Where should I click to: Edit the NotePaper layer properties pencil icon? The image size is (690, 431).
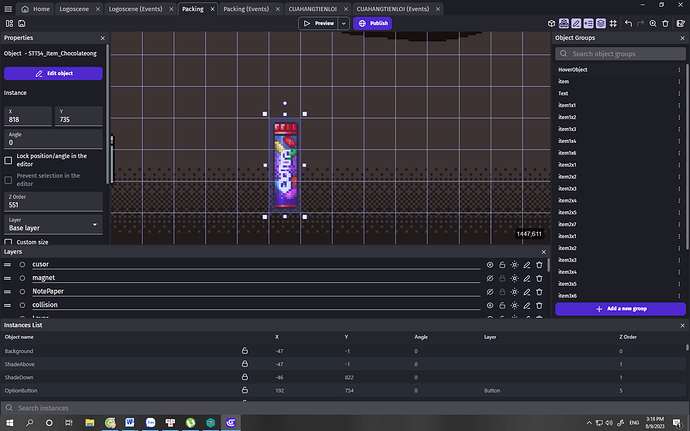click(527, 292)
